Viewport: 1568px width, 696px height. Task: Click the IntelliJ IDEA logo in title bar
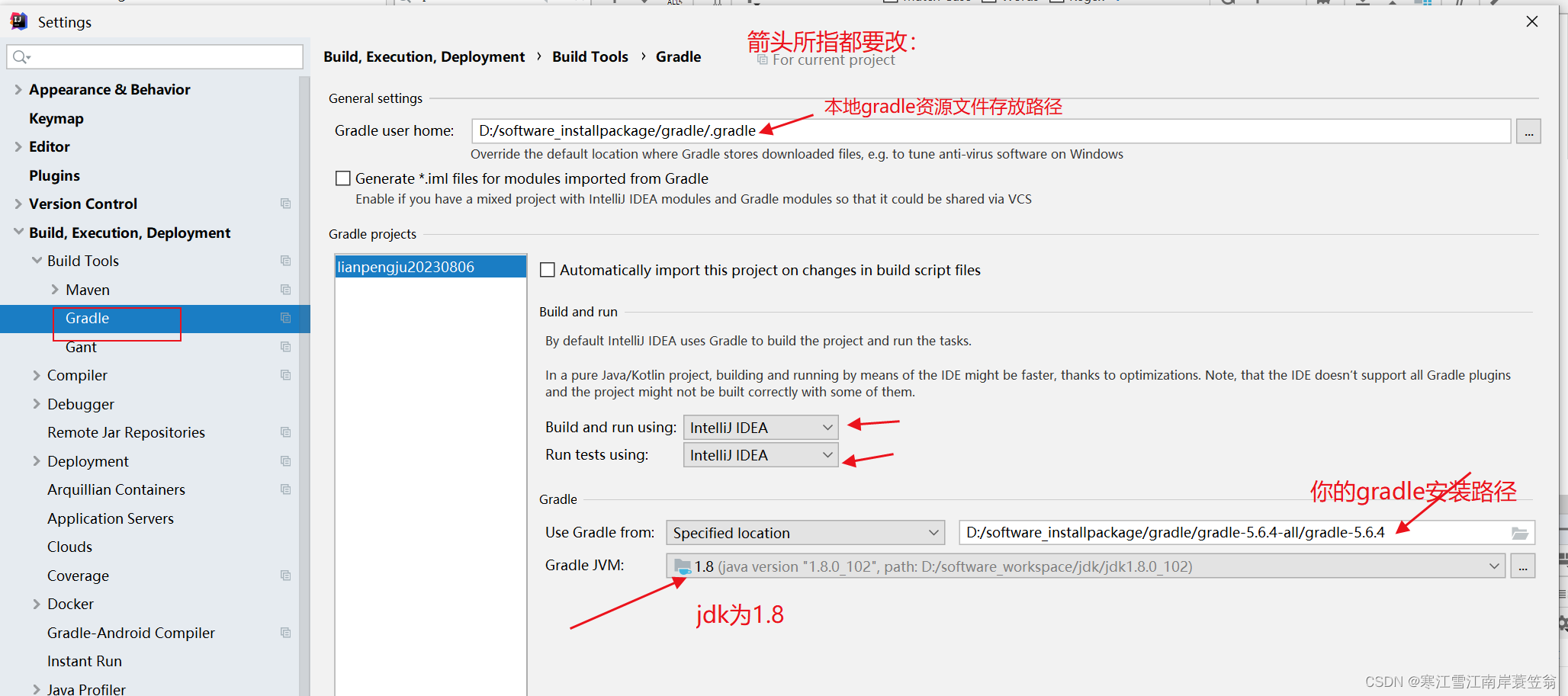(19, 21)
